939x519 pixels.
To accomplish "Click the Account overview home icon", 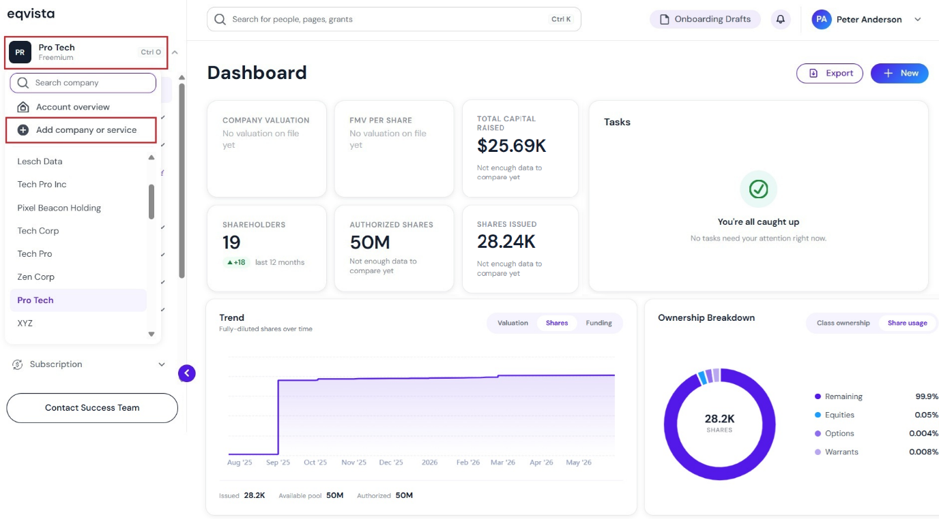I will pos(23,107).
